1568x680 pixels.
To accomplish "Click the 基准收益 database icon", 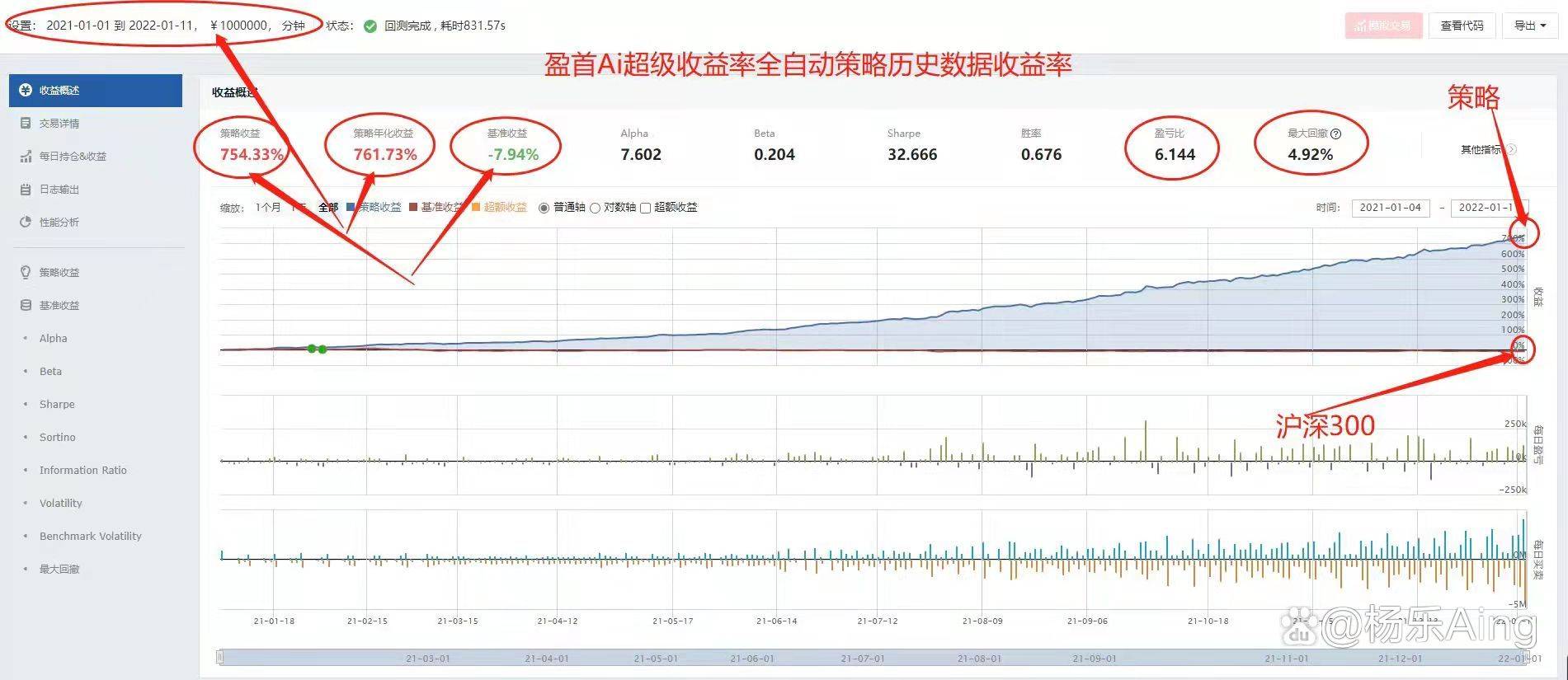I will pyautogui.click(x=26, y=305).
